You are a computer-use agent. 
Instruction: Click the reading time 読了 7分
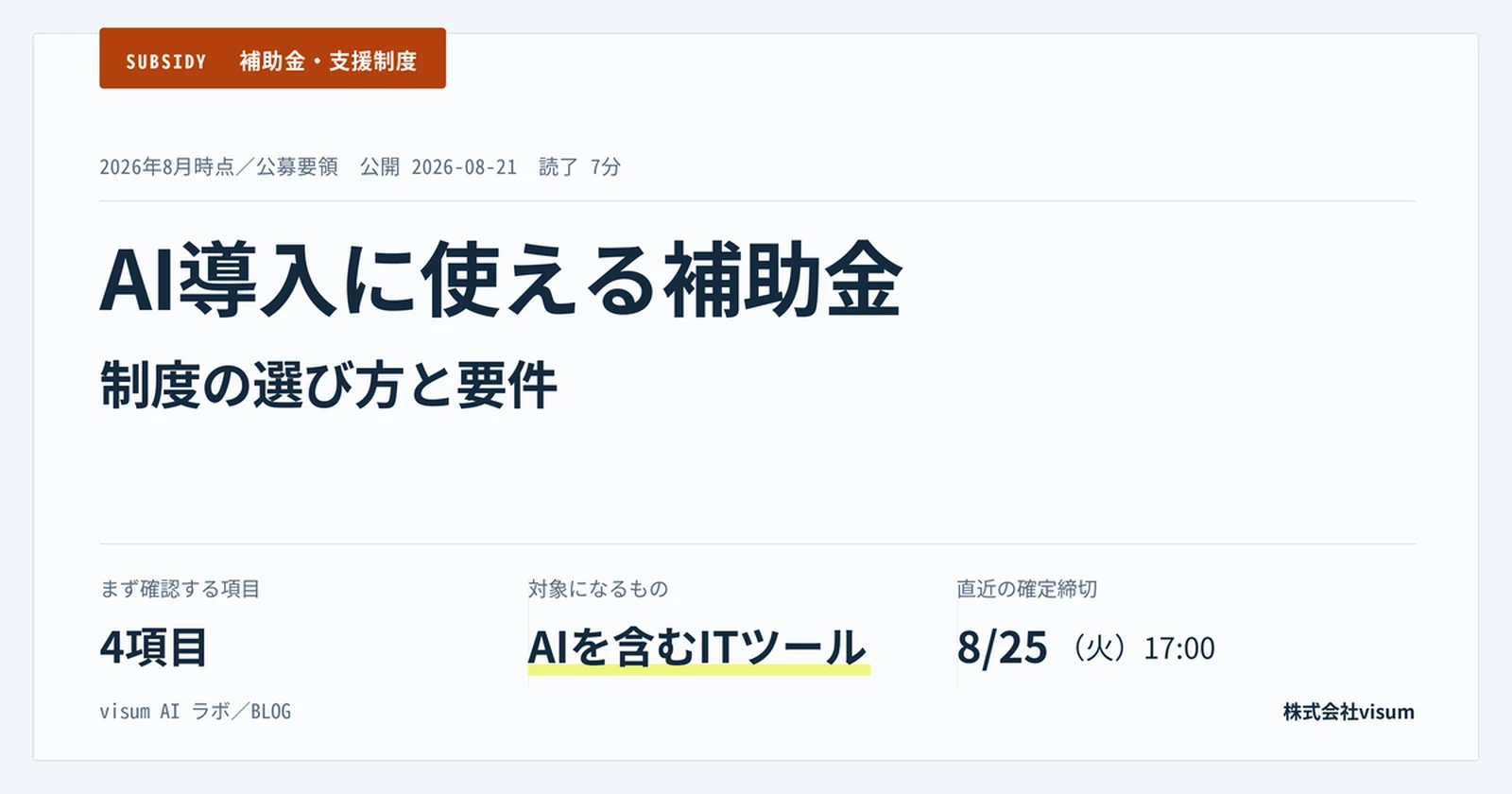click(580, 167)
